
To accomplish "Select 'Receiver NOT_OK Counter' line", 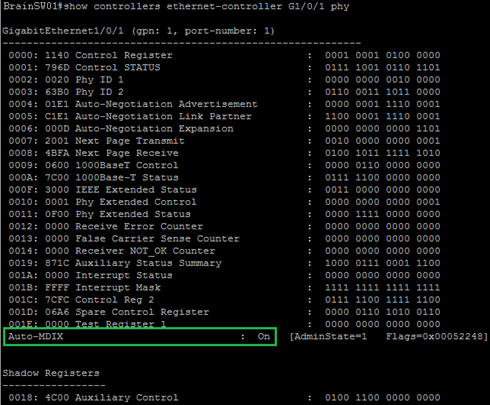I will (x=224, y=251).
